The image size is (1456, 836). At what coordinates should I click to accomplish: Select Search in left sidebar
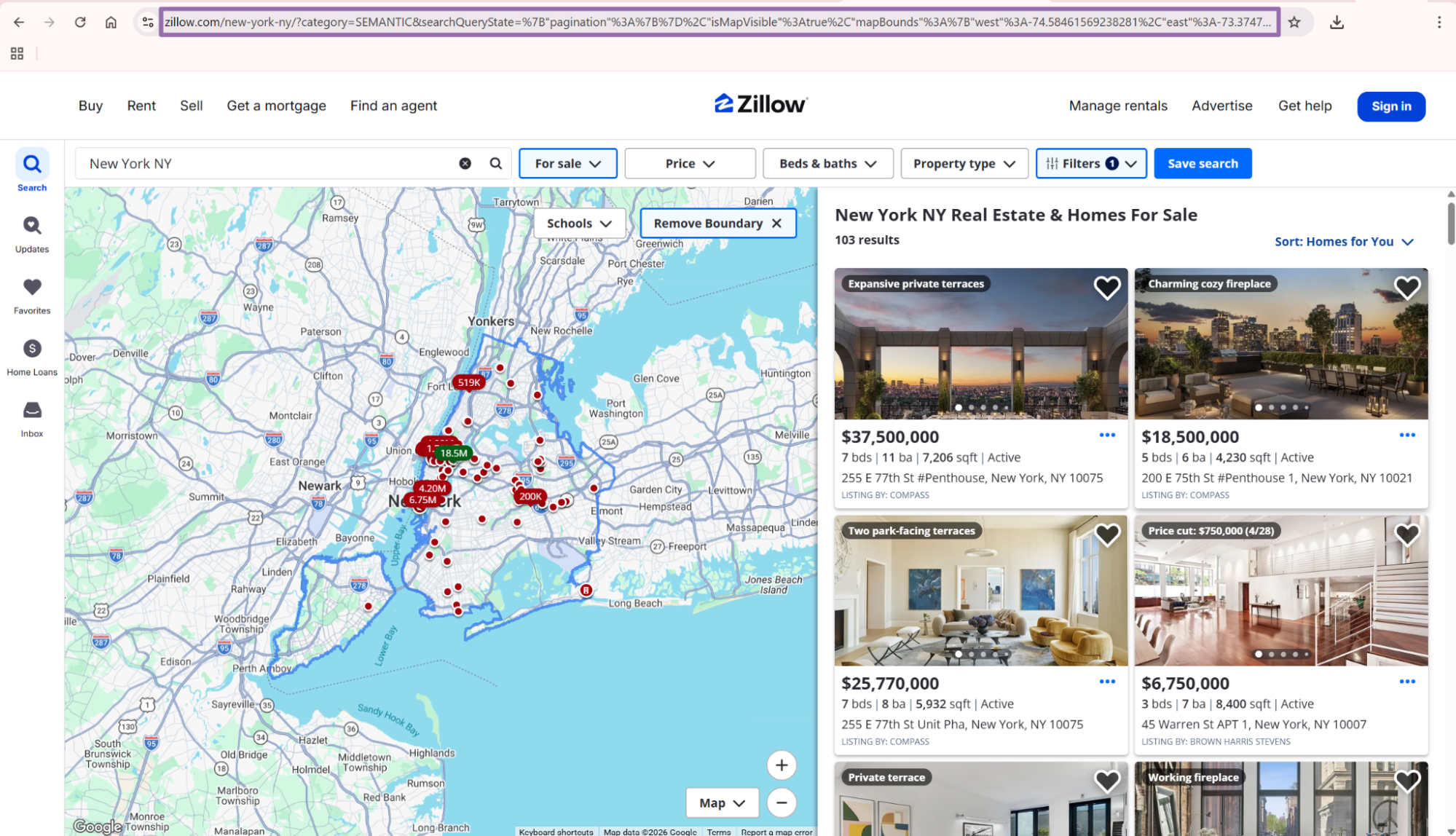pos(32,170)
